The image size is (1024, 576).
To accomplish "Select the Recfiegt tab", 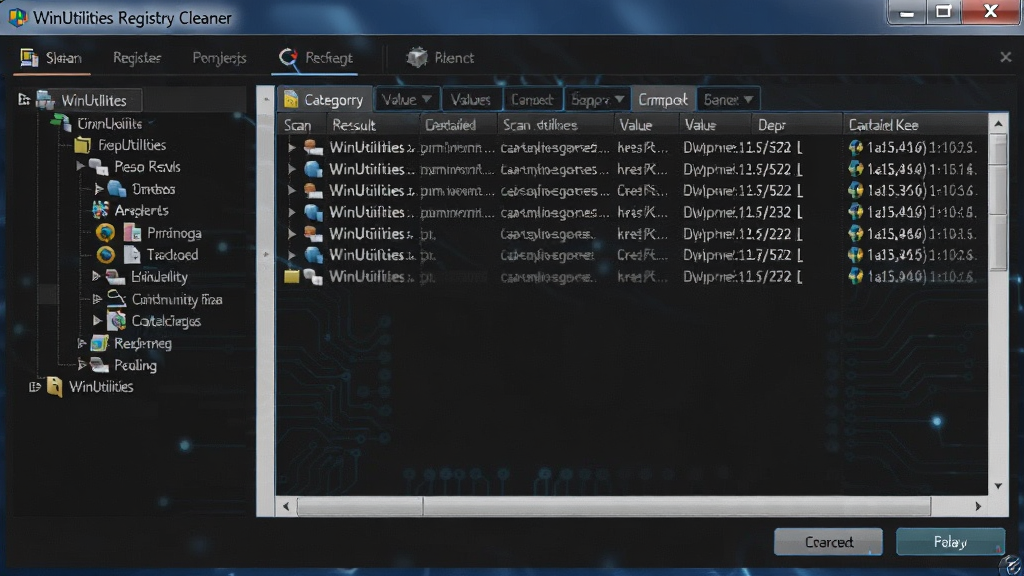I will (x=315, y=58).
